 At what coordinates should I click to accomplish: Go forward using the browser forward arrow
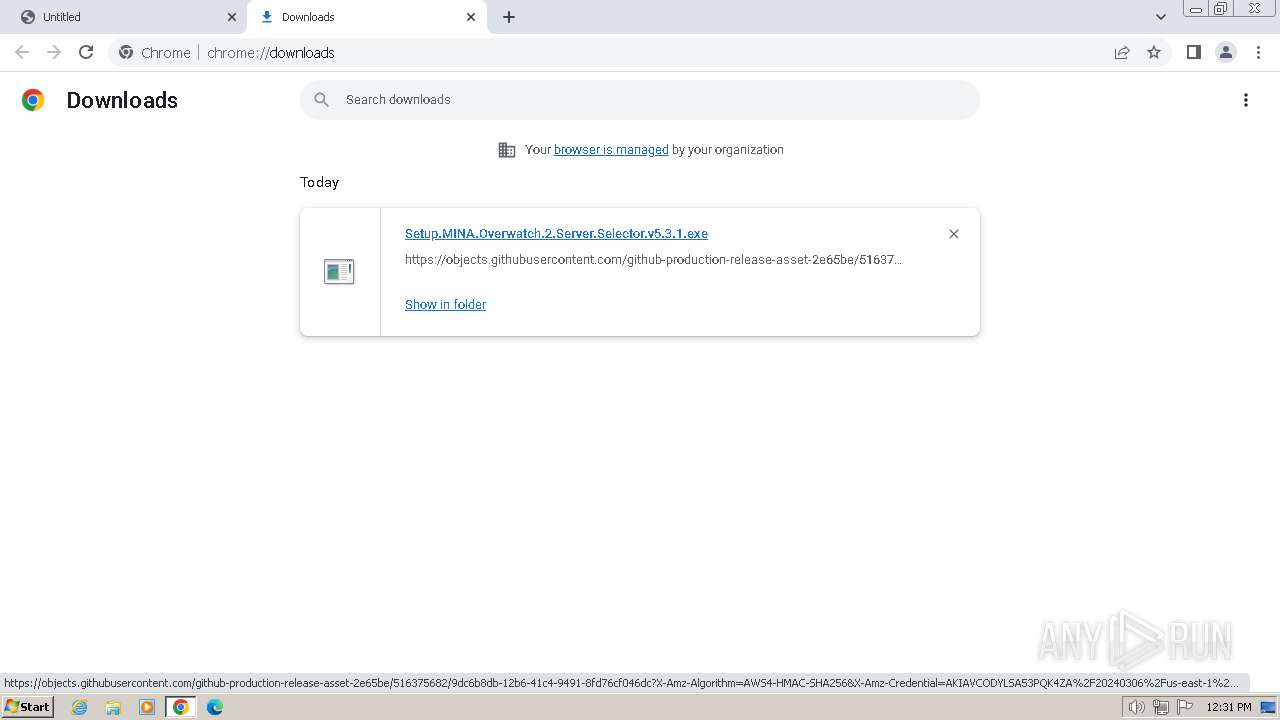click(x=54, y=52)
